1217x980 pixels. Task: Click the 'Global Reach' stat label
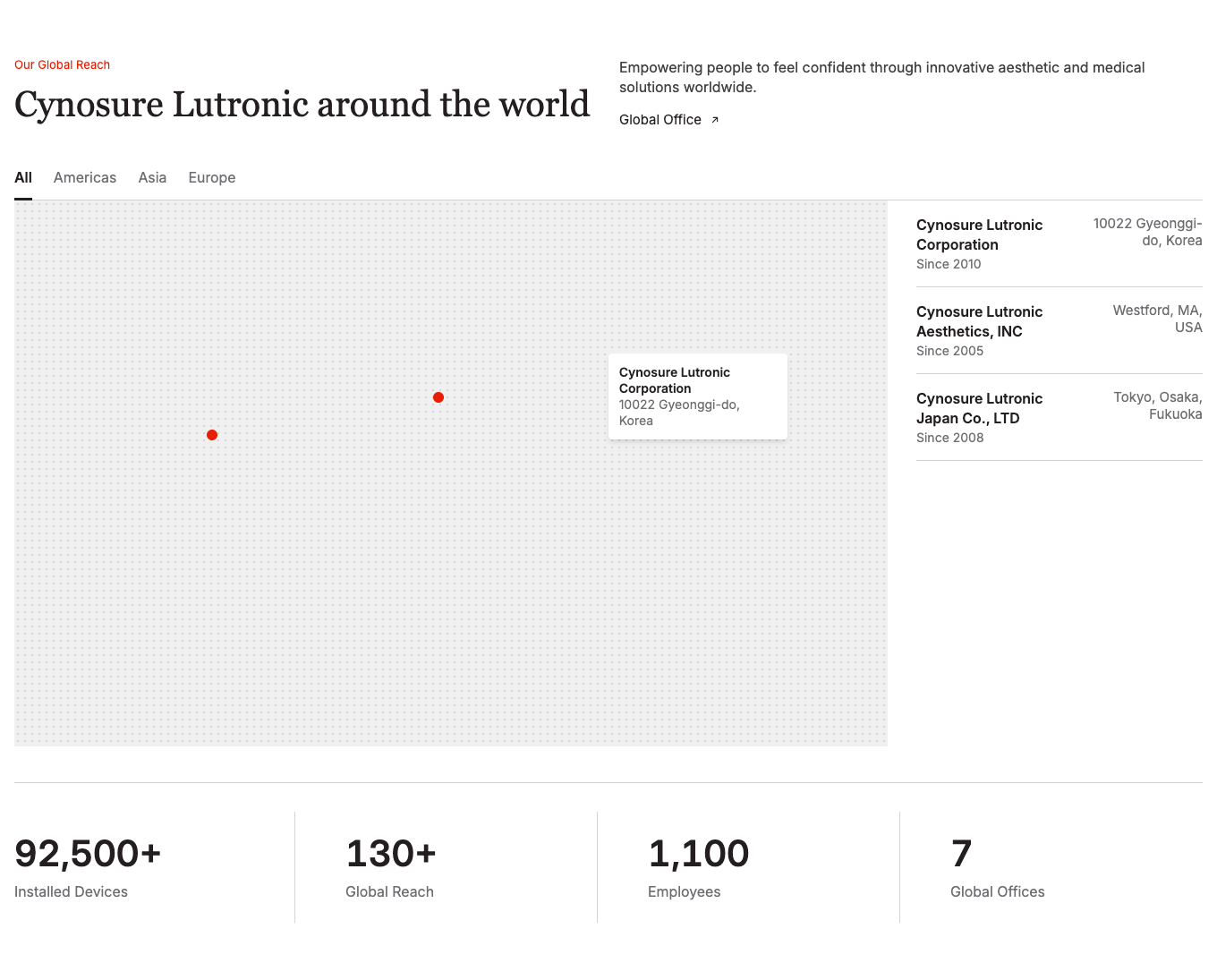pos(389,891)
